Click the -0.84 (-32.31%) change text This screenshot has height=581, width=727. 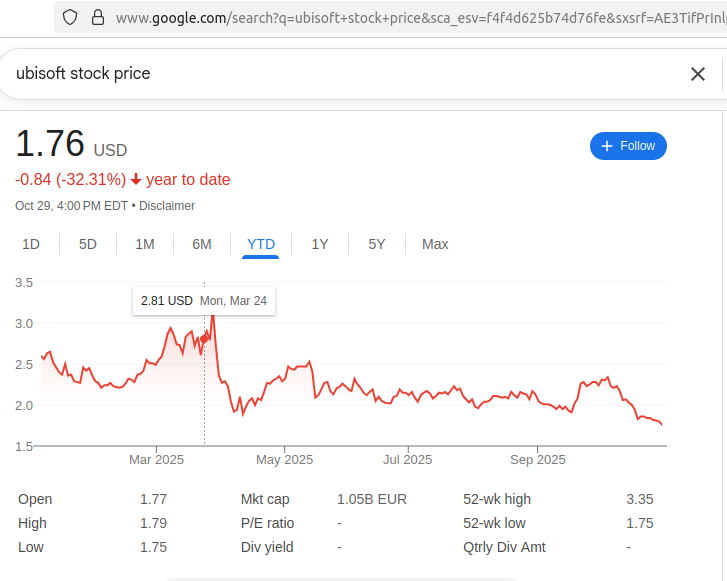70,179
